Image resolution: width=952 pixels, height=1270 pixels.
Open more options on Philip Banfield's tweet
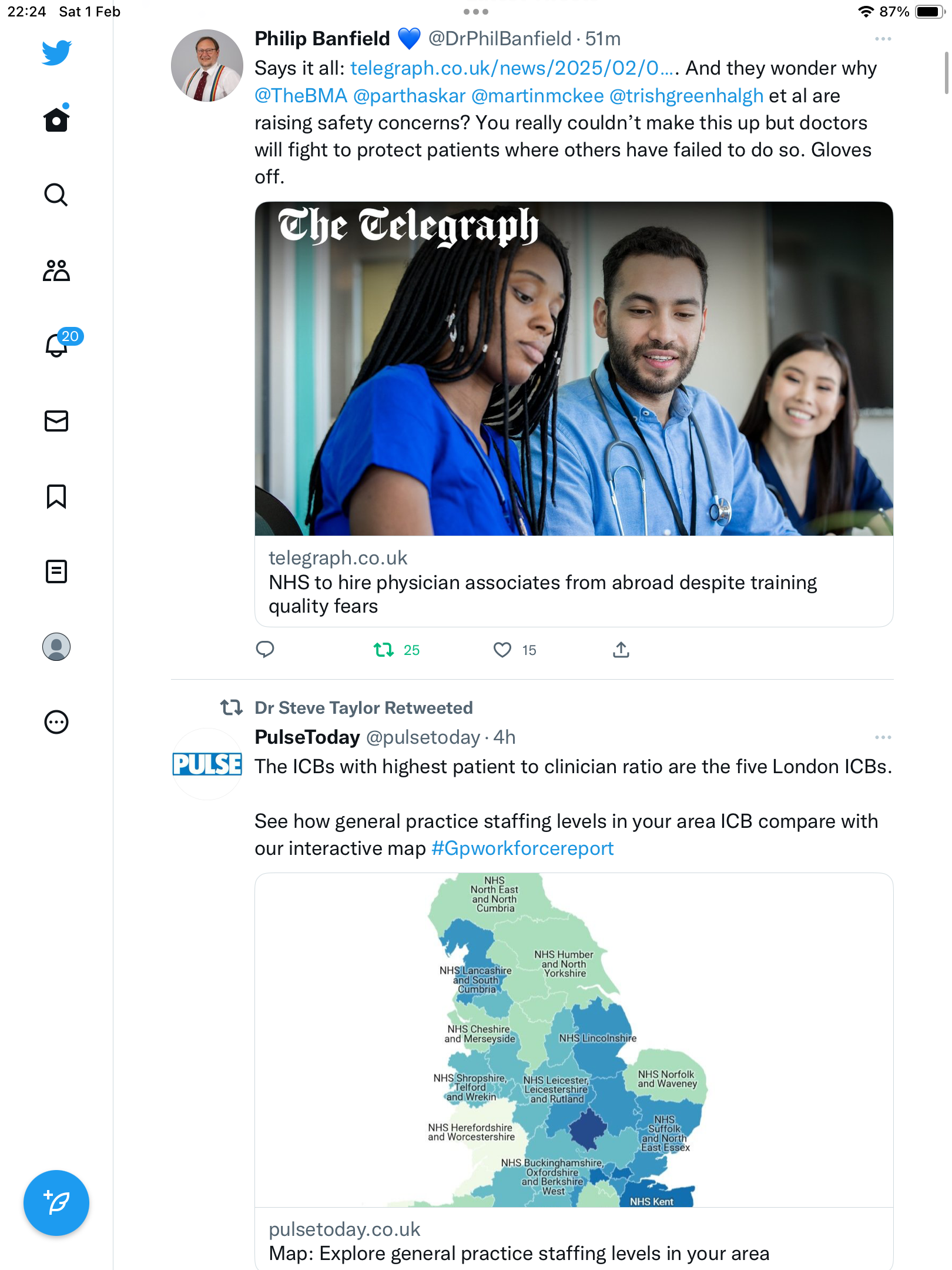[x=883, y=39]
